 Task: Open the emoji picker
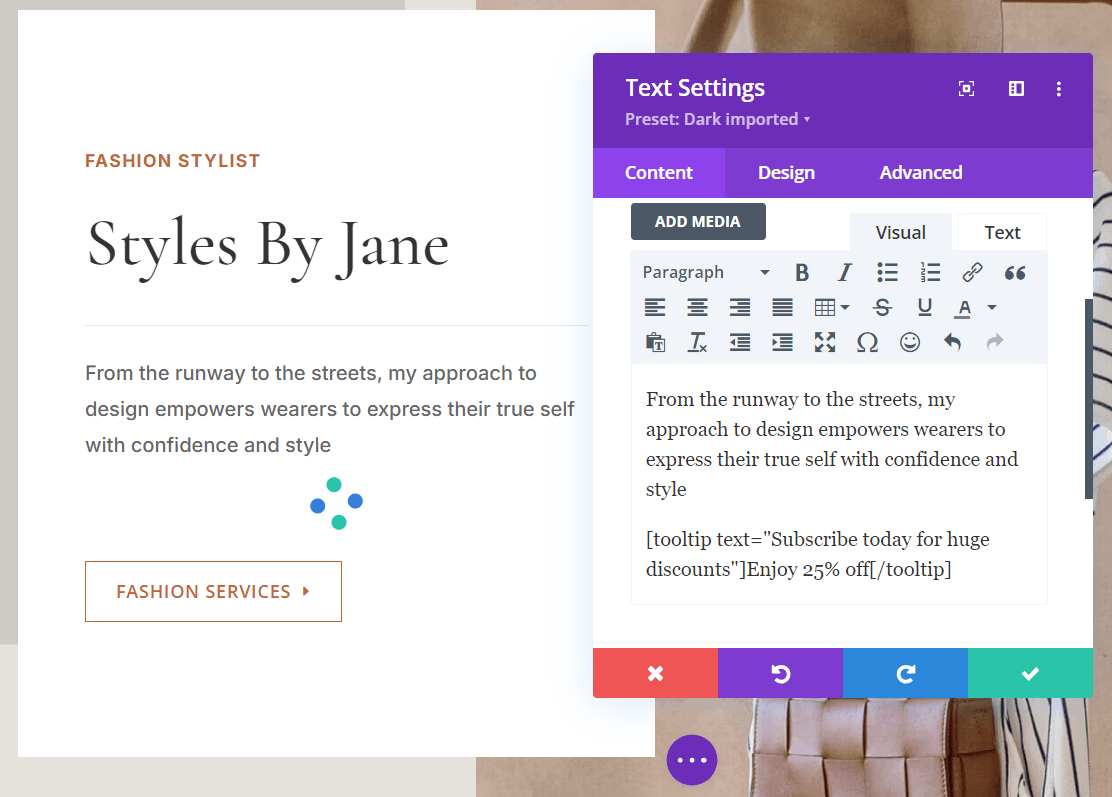[910, 342]
